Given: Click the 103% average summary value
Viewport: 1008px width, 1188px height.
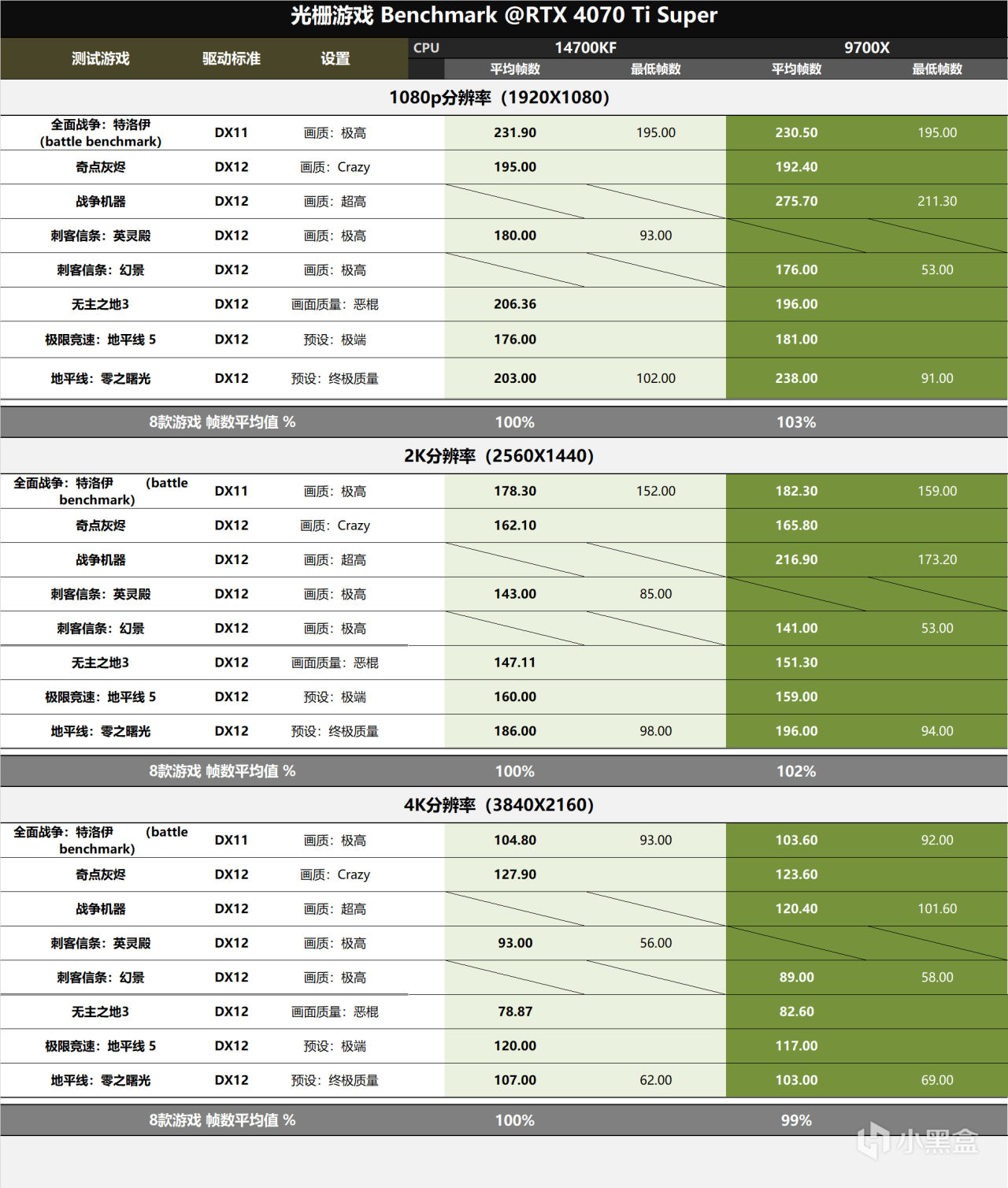Looking at the screenshot, I should (x=796, y=422).
